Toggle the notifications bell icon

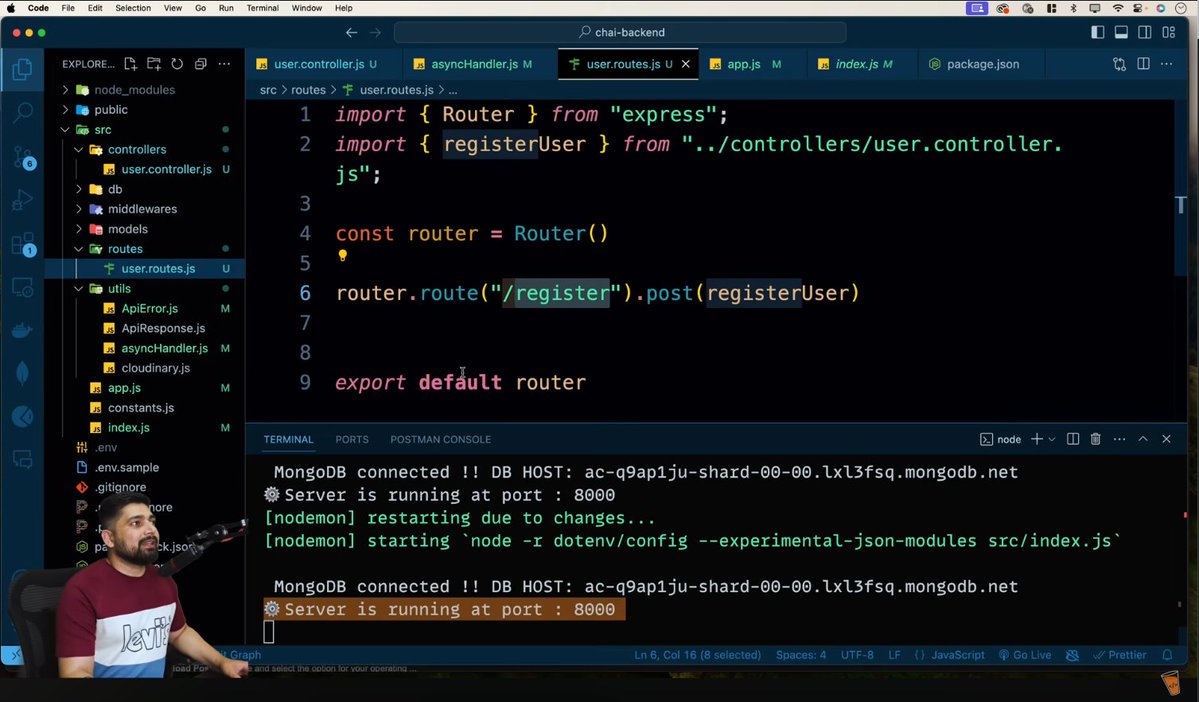(x=1167, y=655)
